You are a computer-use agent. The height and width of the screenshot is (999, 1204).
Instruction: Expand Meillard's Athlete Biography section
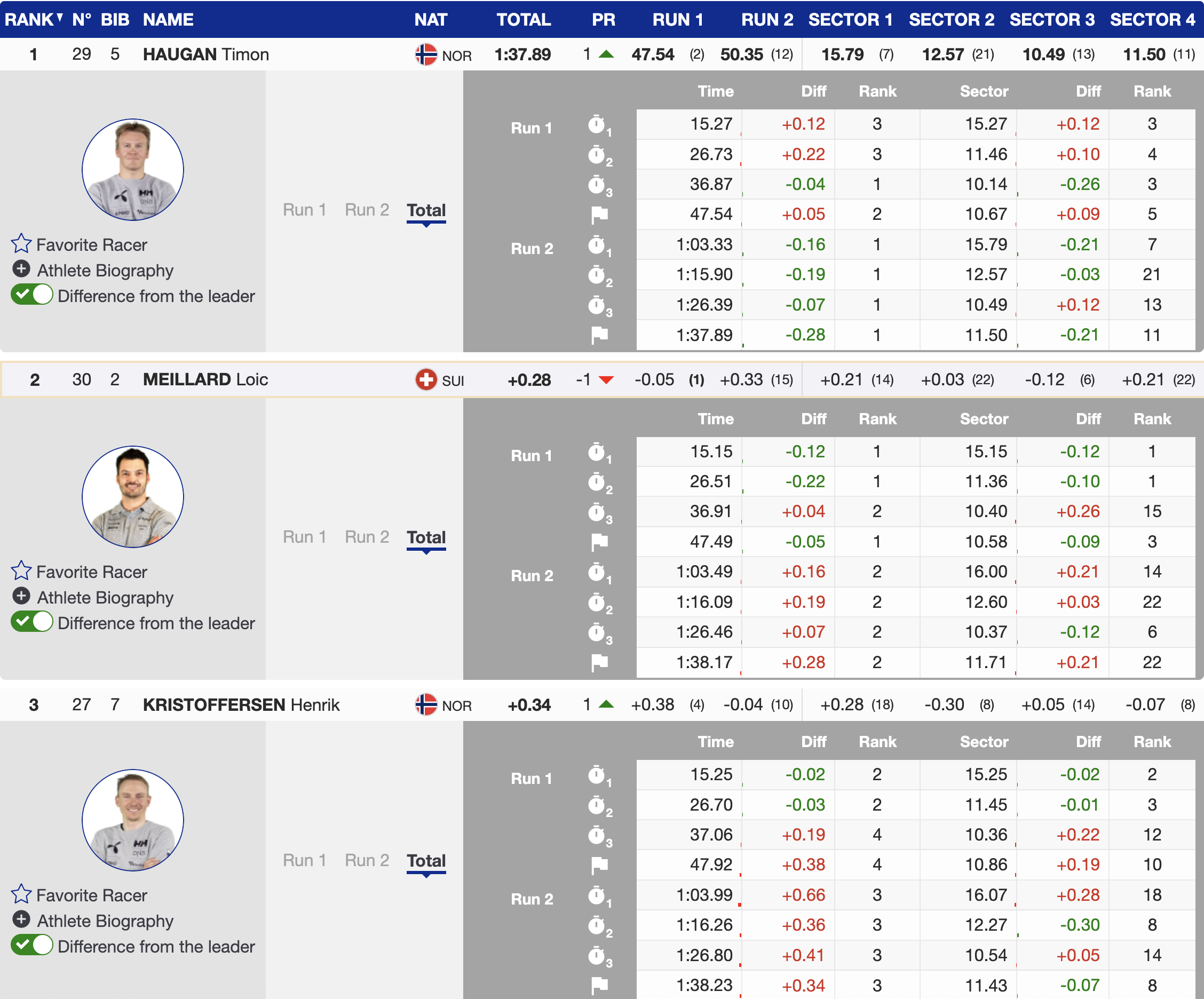[x=21, y=596]
